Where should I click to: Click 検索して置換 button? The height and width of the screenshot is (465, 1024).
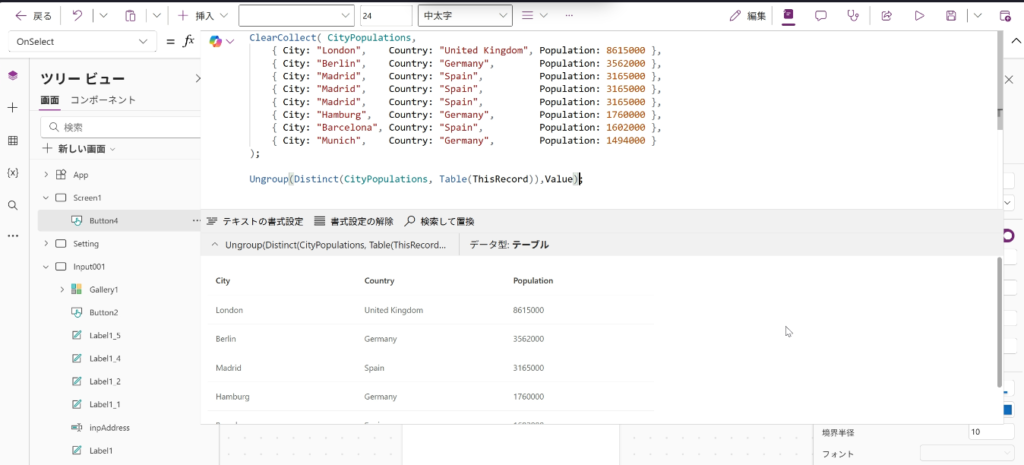439,221
